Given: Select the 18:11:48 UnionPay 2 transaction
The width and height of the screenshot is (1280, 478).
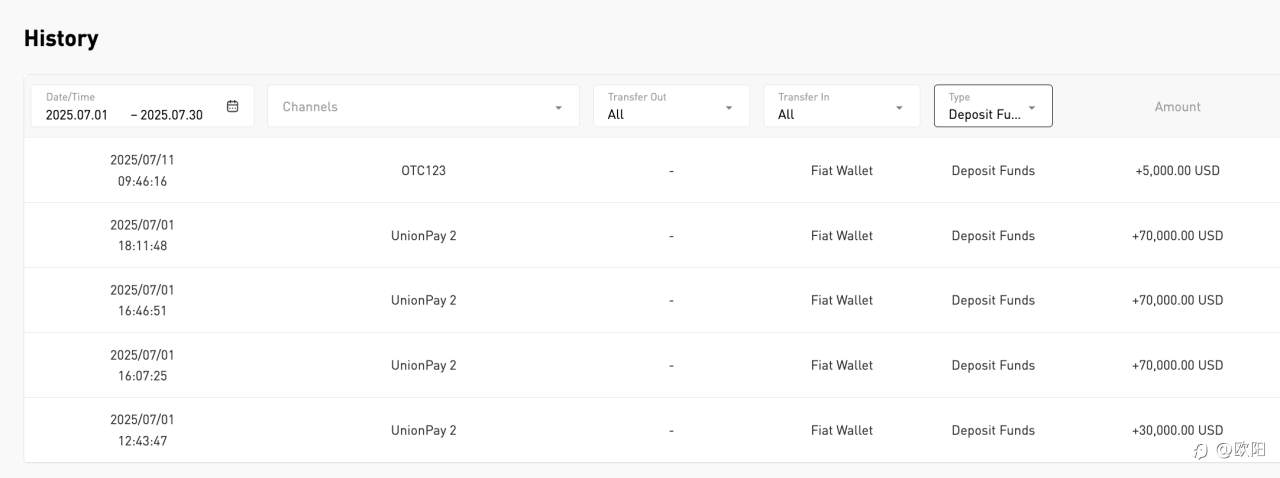Looking at the screenshot, I should point(423,236).
